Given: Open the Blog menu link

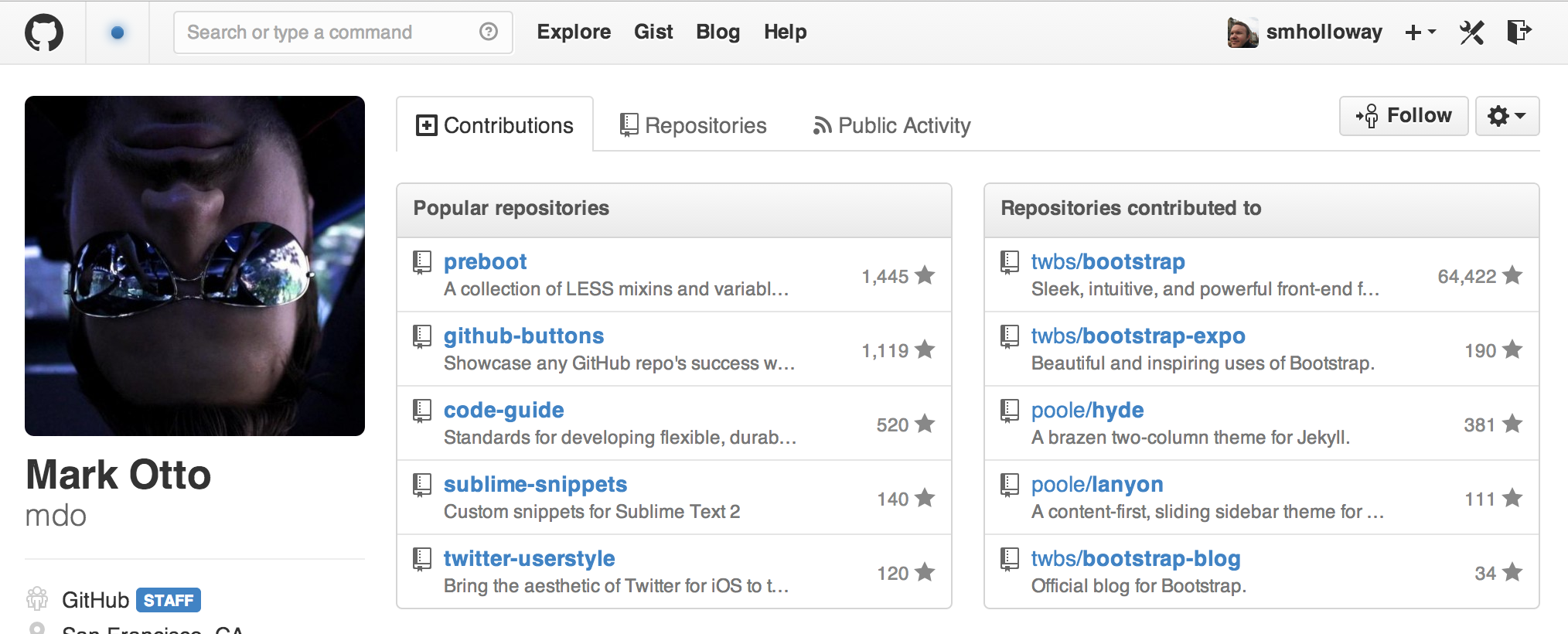Looking at the screenshot, I should (718, 32).
